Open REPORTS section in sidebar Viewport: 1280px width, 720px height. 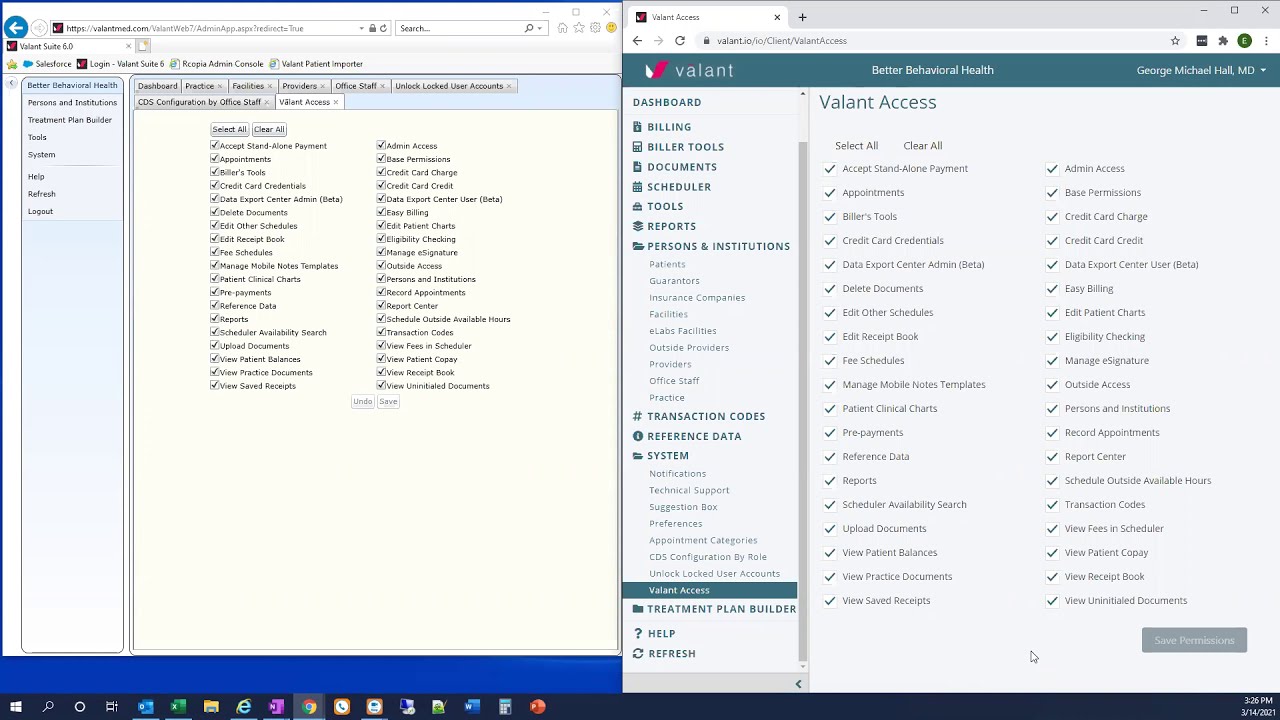671,226
